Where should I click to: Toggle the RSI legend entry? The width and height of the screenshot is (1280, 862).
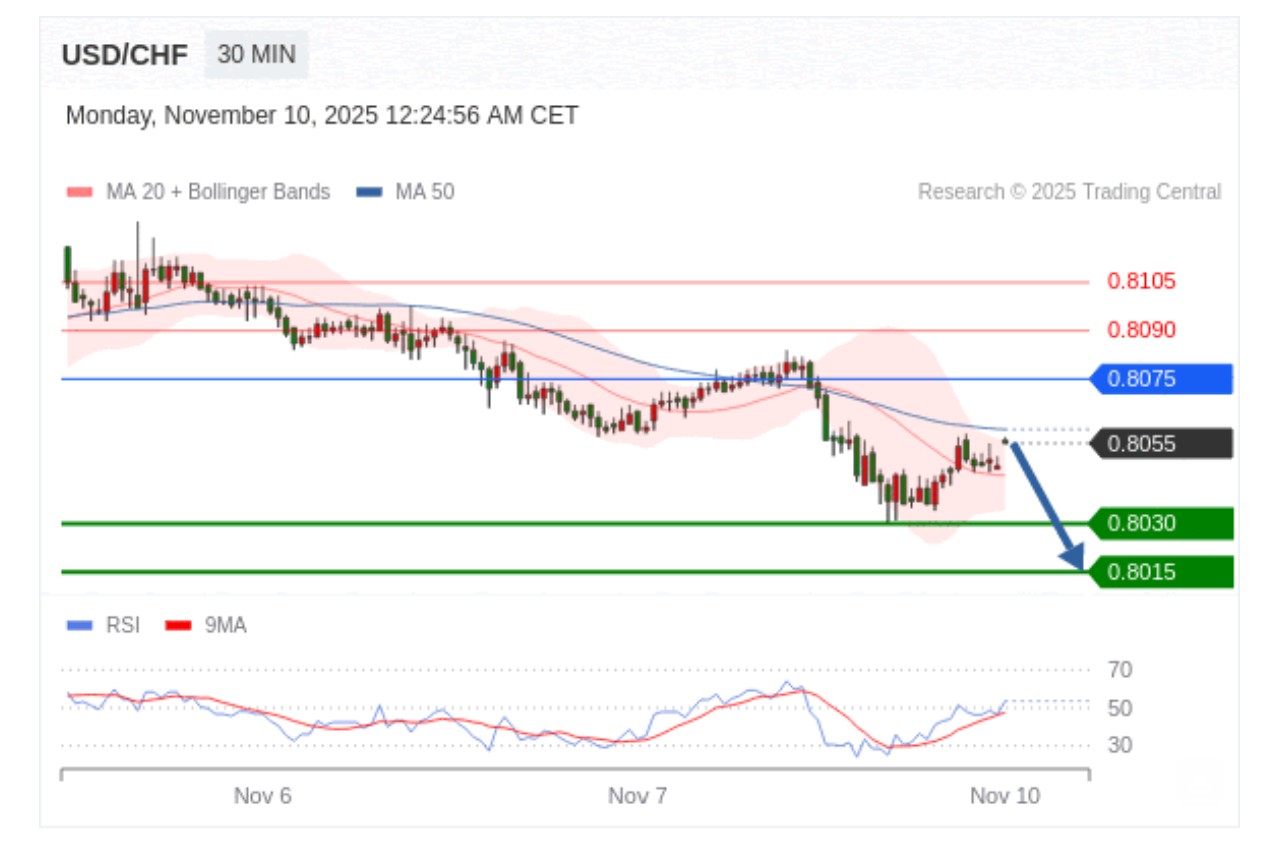click(x=122, y=626)
